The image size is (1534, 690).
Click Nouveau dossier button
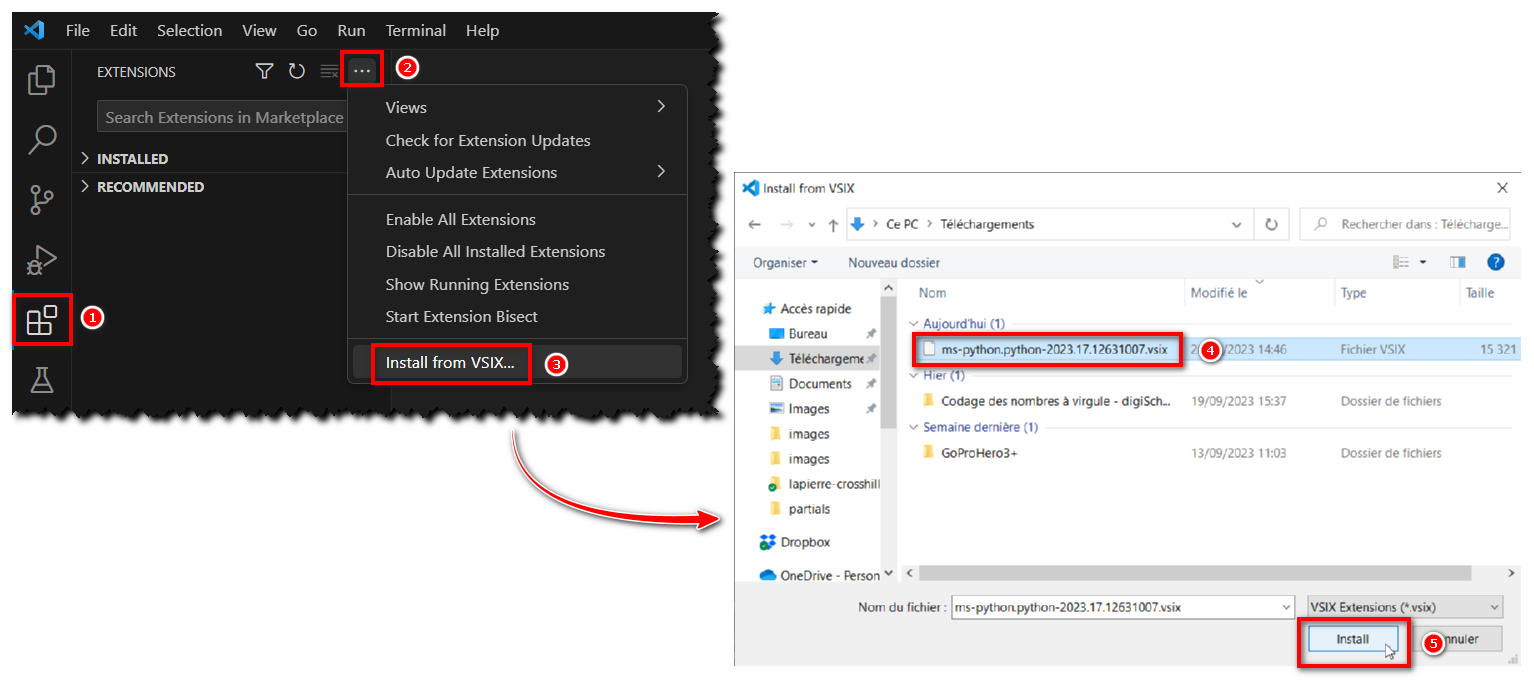894,262
